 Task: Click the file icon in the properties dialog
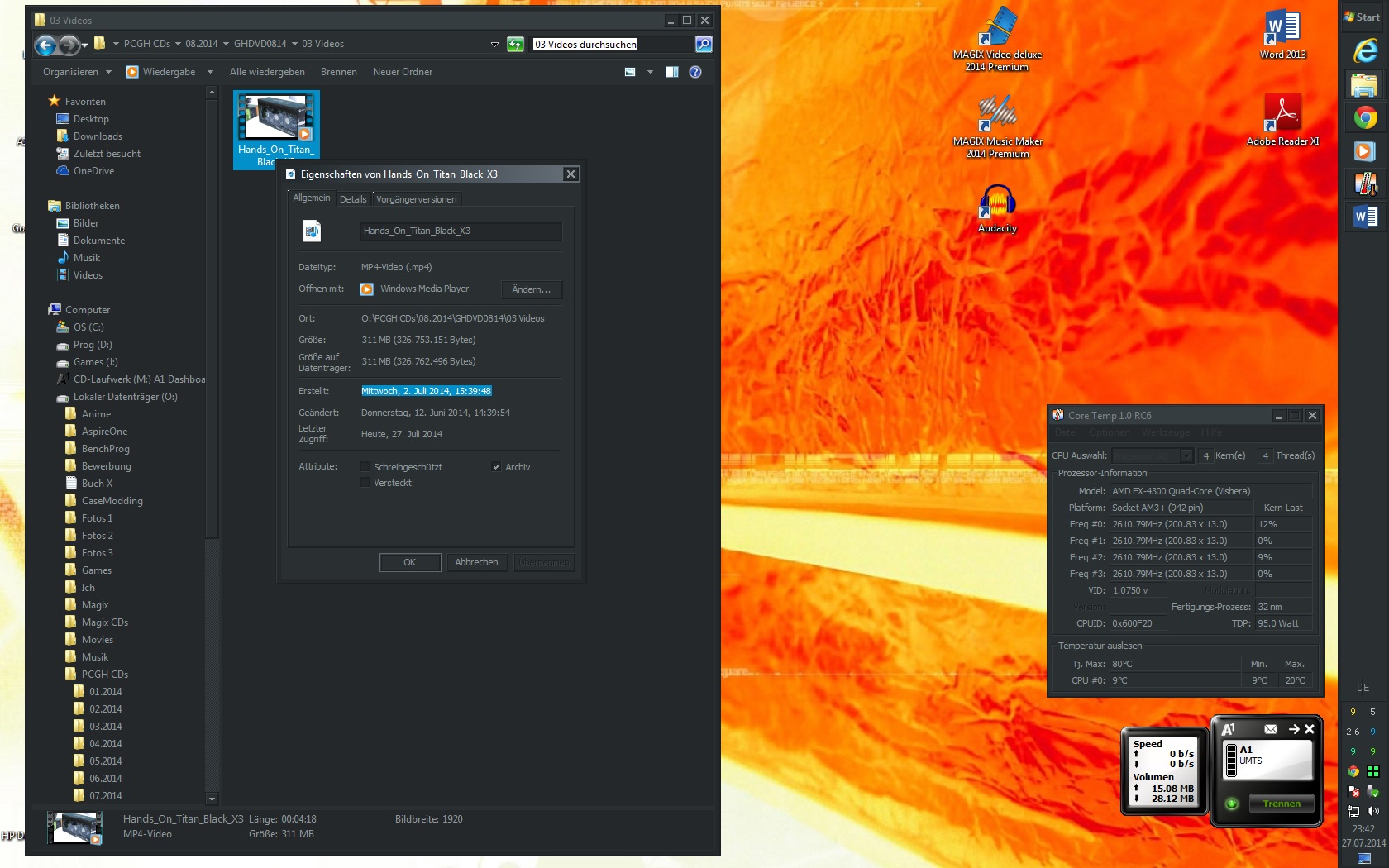point(312,231)
